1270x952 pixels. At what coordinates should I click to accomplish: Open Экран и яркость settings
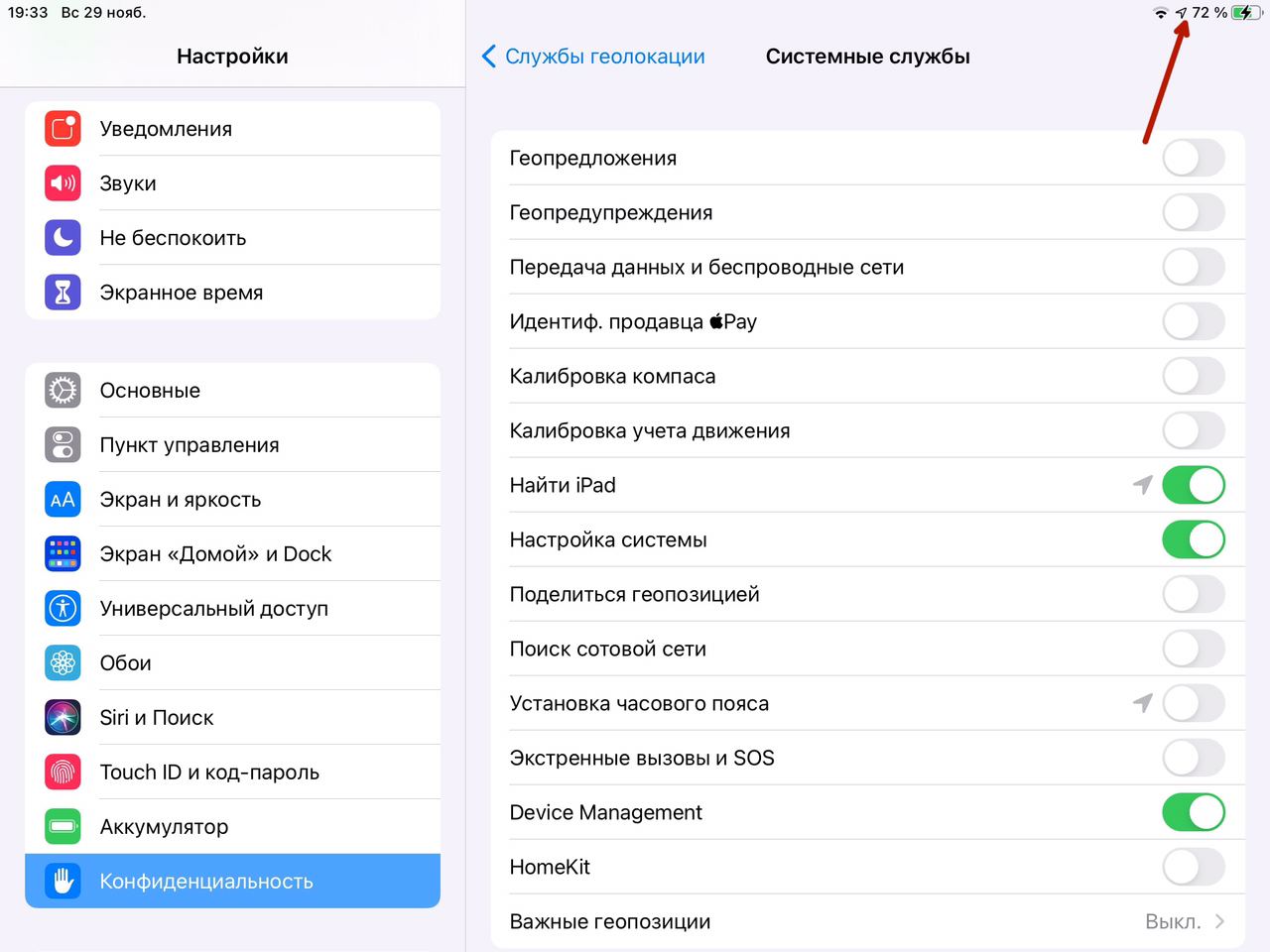[x=180, y=500]
